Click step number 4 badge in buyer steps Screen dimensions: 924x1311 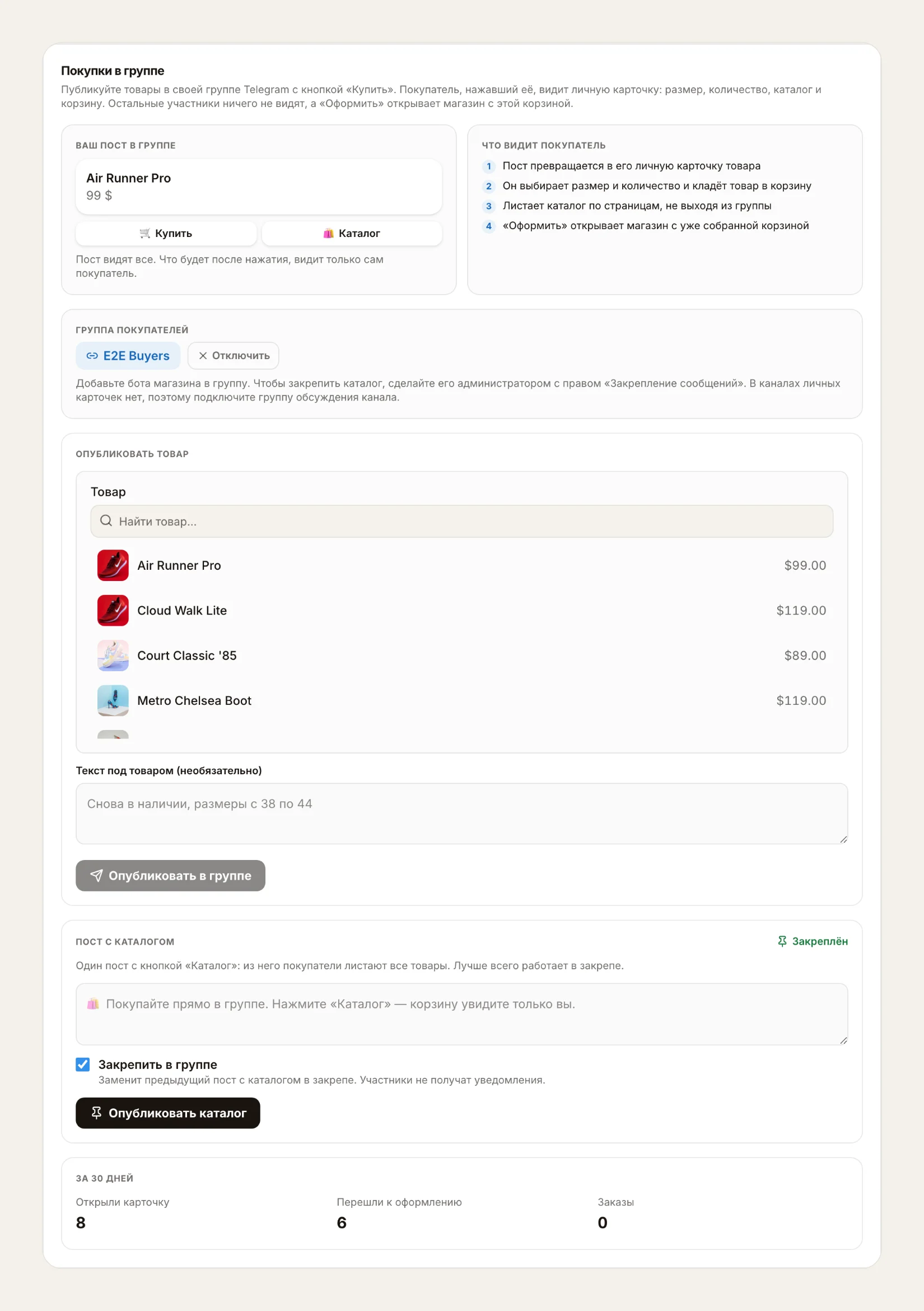488,226
